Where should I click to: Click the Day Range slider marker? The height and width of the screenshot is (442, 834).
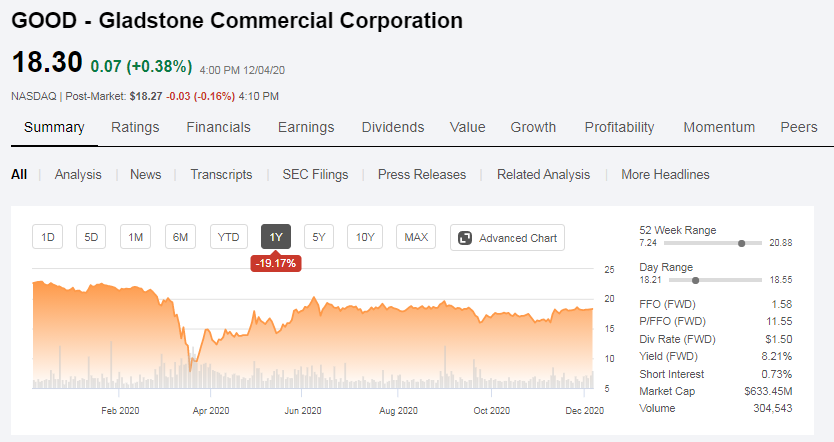click(695, 280)
